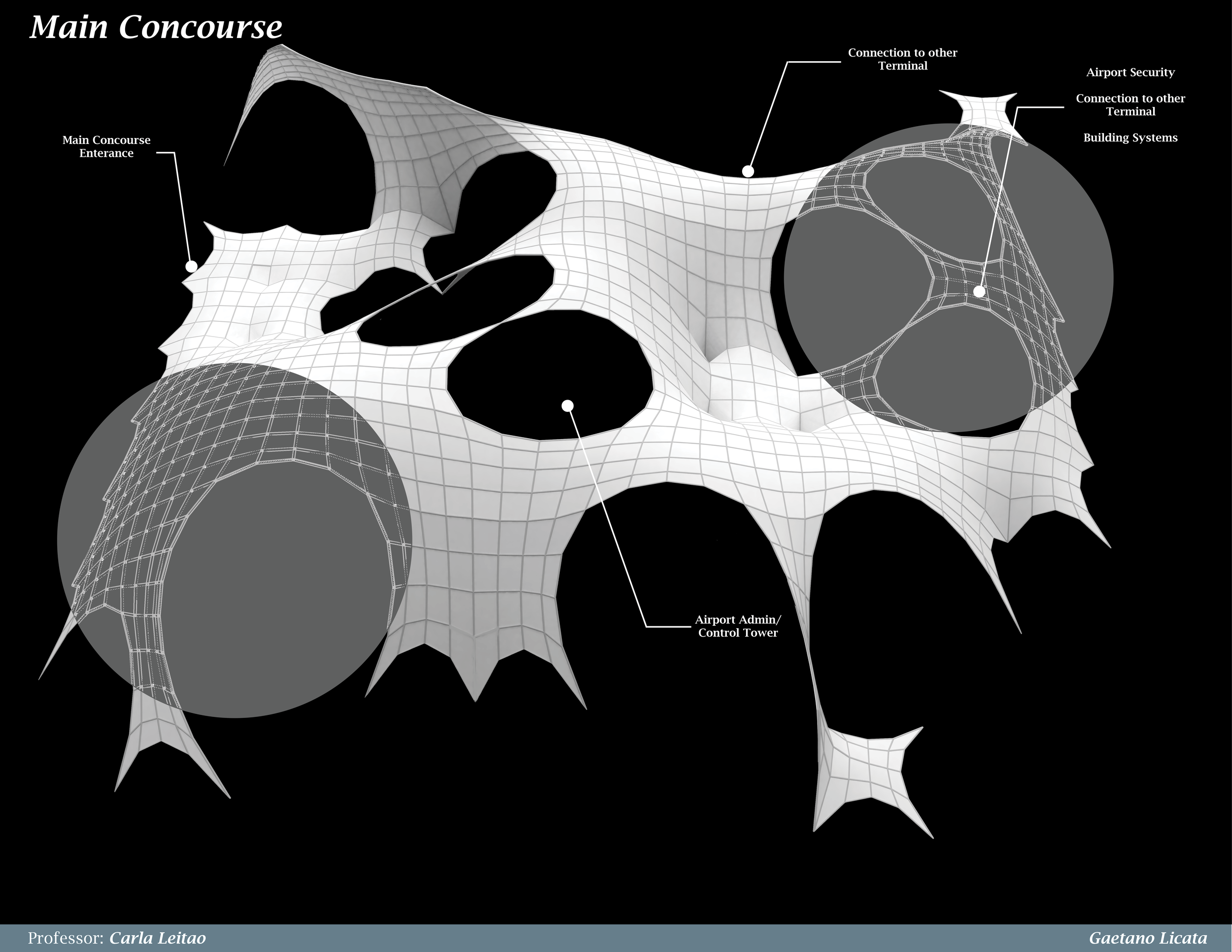Click the Connection to other Terminal top label
This screenshot has width=1232, height=952.
tap(902, 59)
